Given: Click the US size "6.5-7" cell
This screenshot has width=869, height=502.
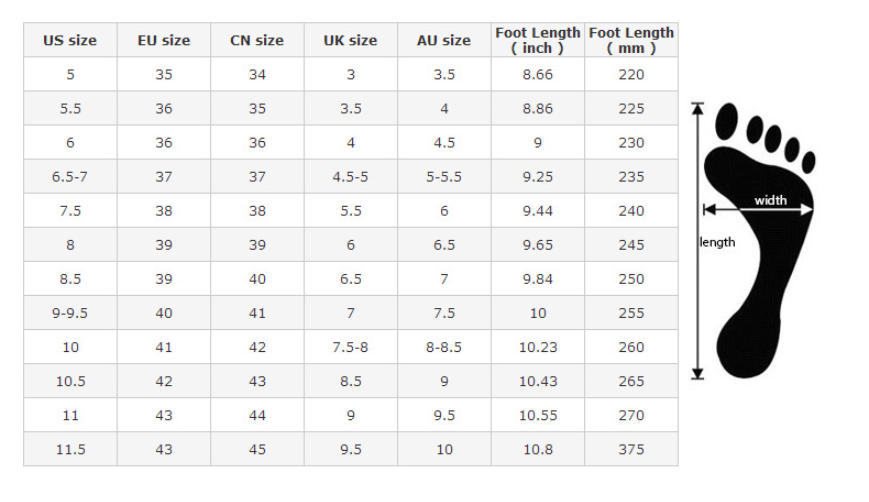Looking at the screenshot, I should tap(70, 177).
